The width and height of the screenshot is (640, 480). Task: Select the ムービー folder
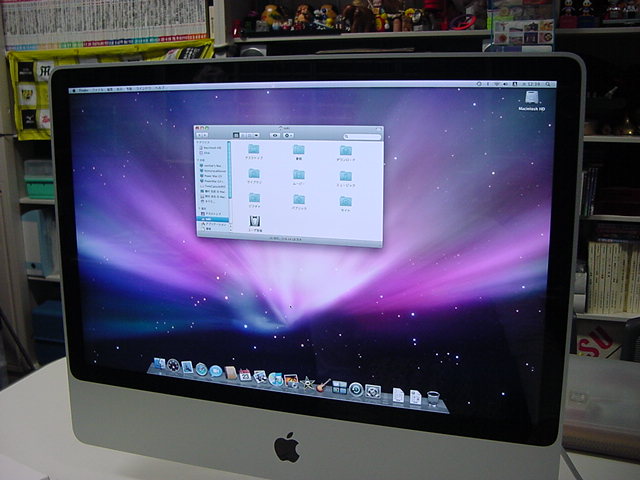(x=299, y=178)
